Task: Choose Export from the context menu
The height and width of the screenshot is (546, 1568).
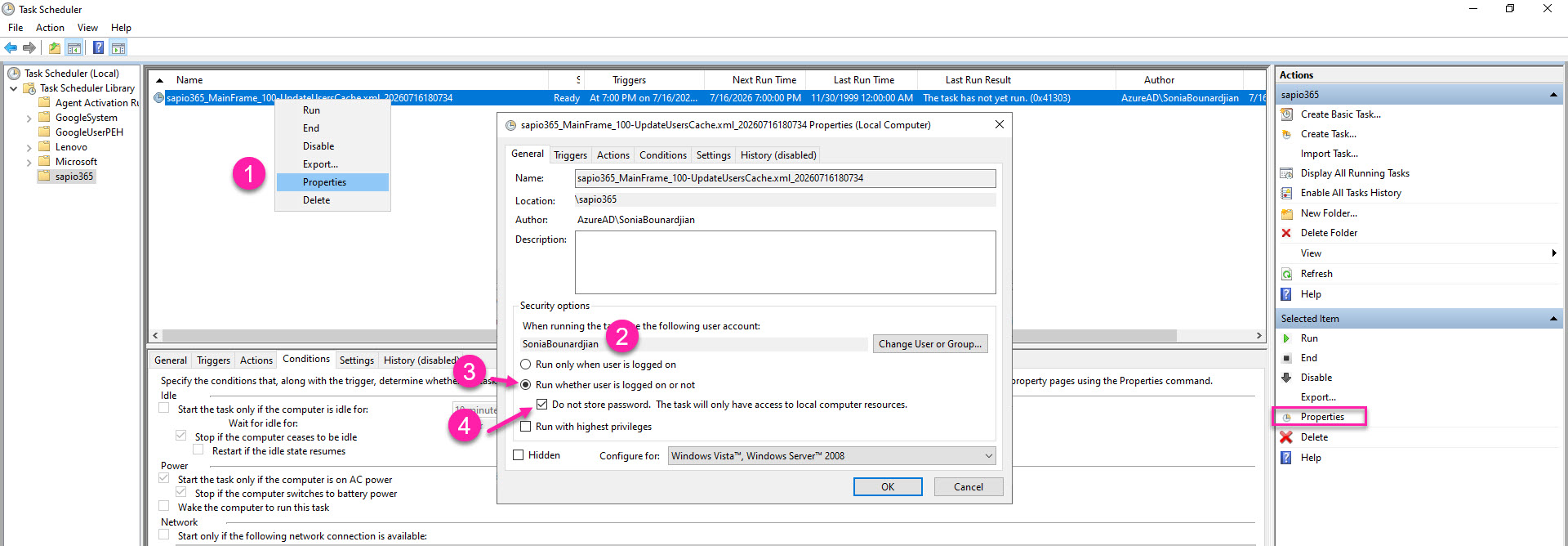Action: 332,164
